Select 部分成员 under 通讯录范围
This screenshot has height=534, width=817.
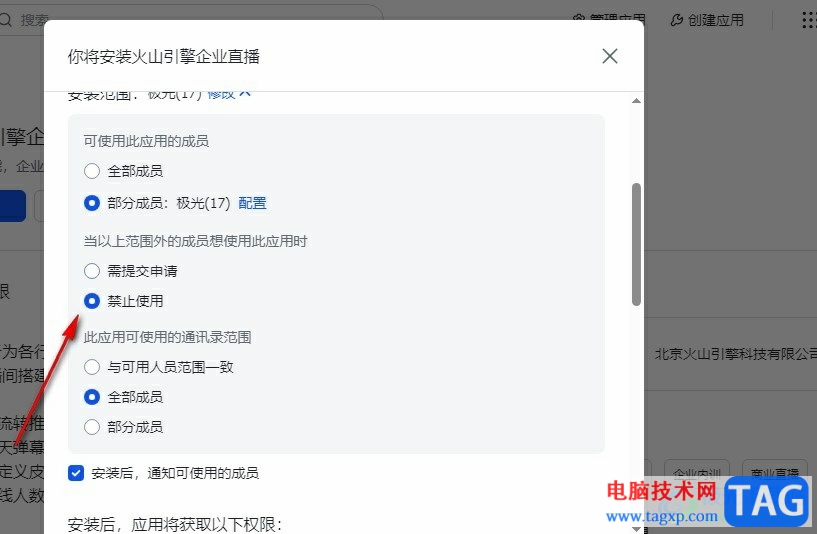[92, 427]
